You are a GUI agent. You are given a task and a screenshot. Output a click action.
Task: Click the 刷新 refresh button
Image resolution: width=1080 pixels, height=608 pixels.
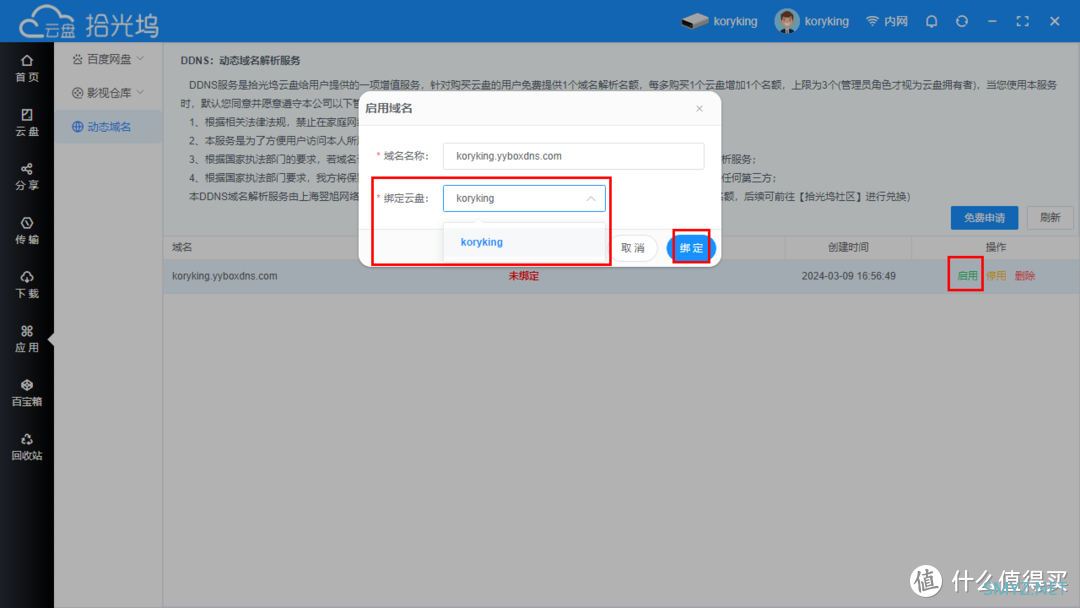[x=1050, y=218]
